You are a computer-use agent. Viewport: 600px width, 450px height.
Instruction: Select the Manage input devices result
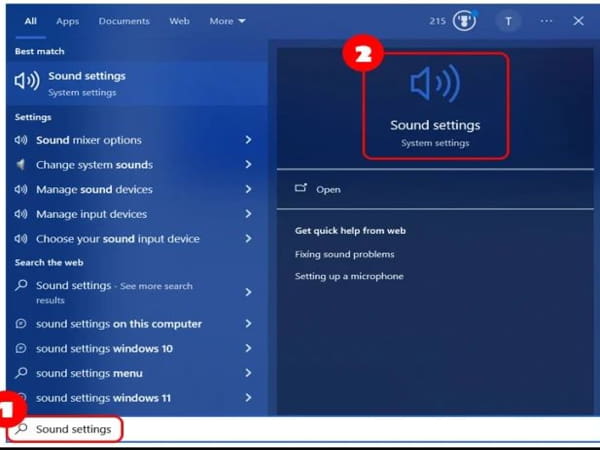coord(137,214)
